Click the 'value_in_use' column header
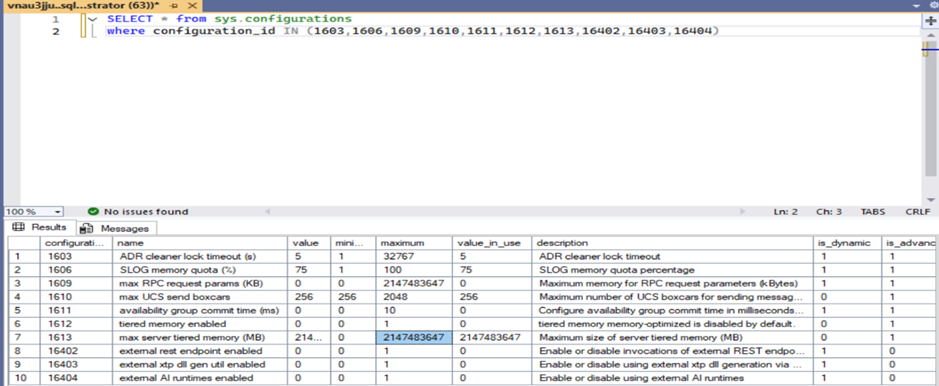Image resolution: width=939 pixels, height=386 pixels. 492,243
